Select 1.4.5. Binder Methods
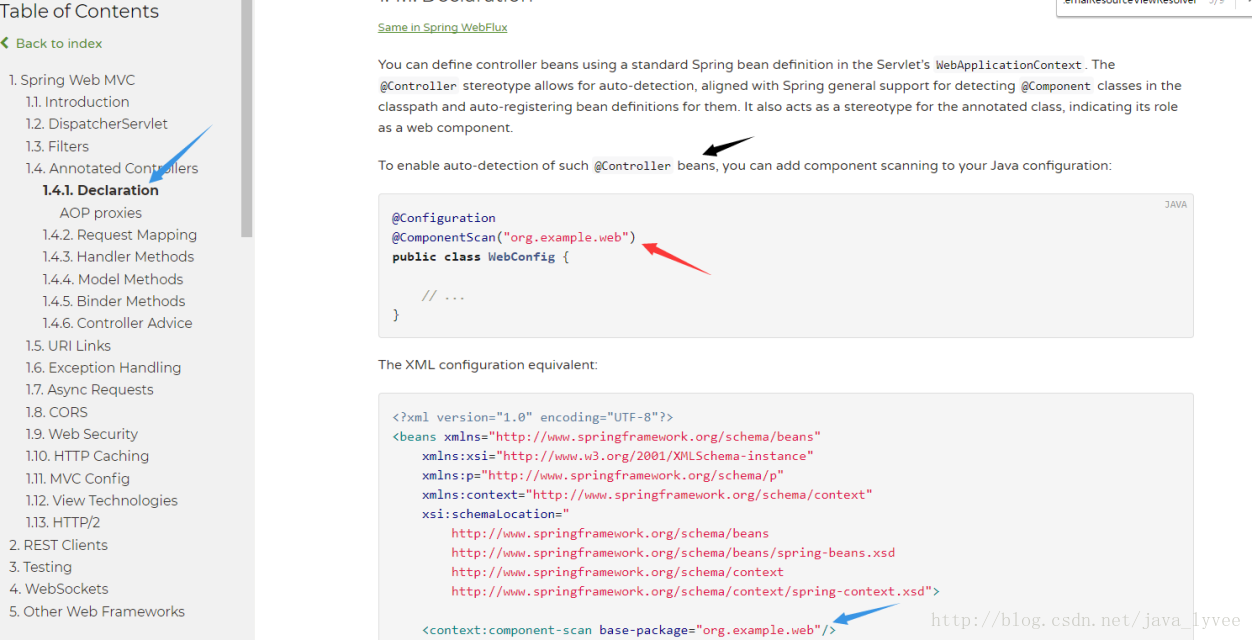Image resolution: width=1252 pixels, height=640 pixels. click(x=114, y=301)
